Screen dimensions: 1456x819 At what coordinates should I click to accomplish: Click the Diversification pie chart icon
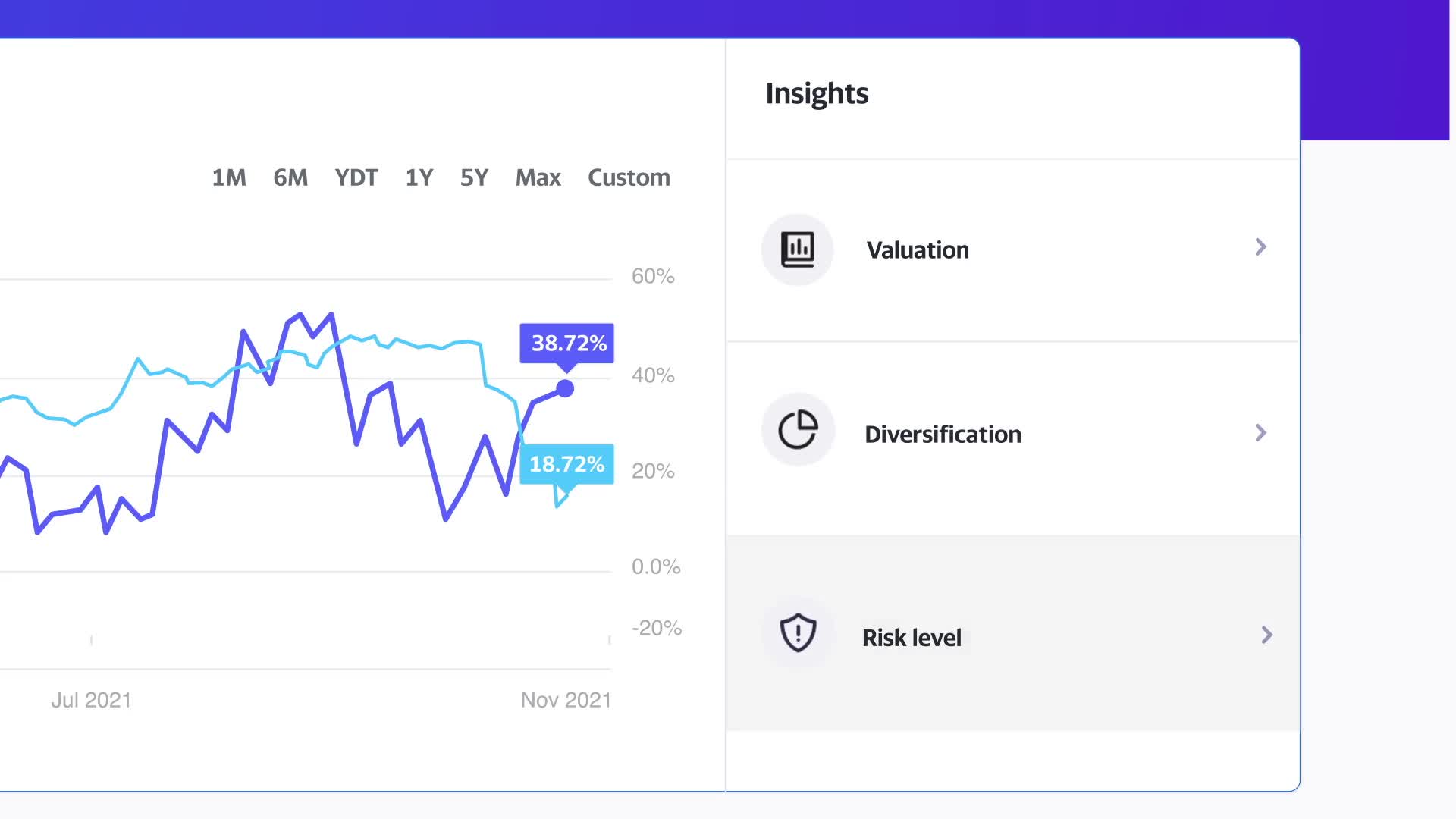[x=798, y=432]
